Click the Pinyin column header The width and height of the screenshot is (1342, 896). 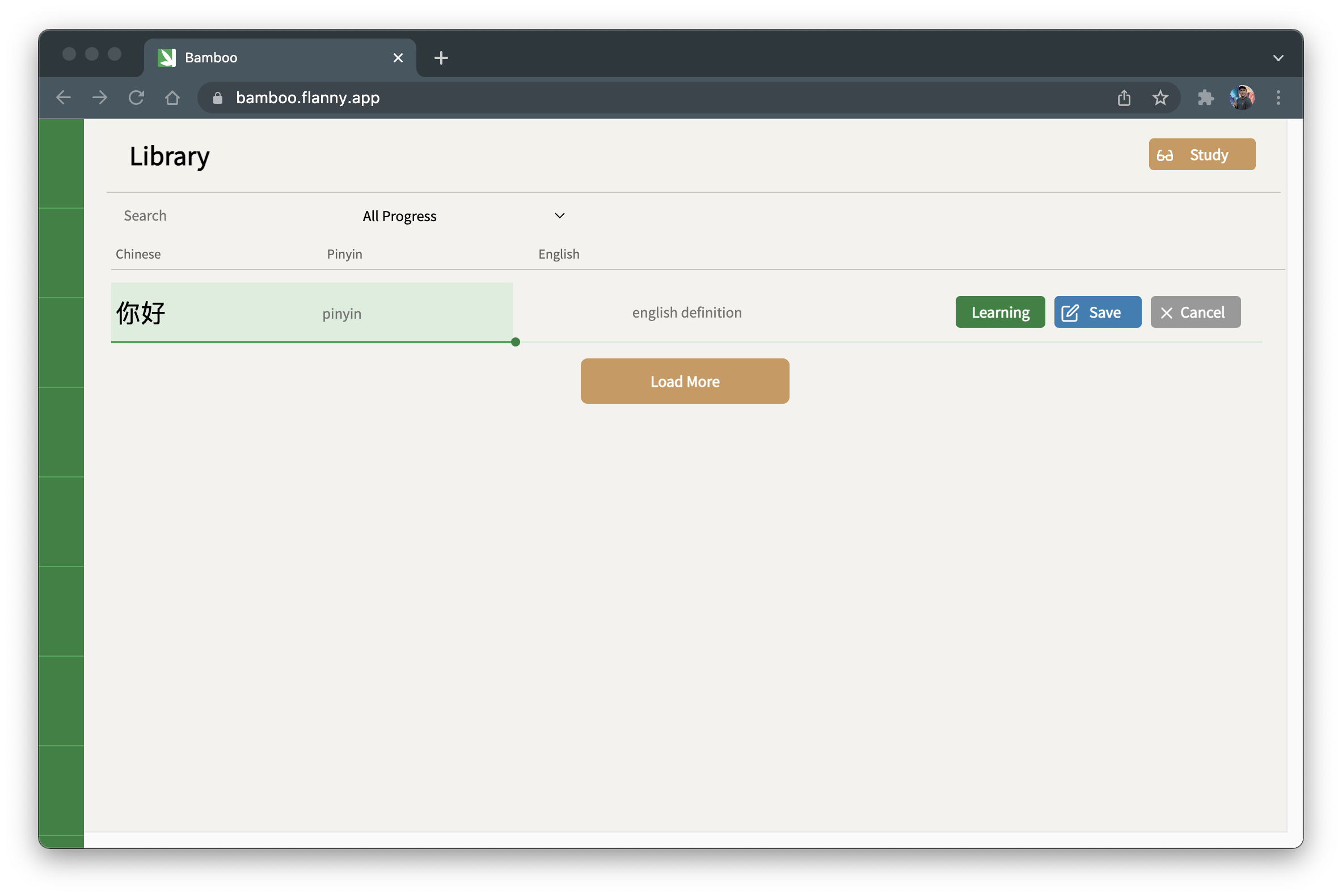[345, 253]
